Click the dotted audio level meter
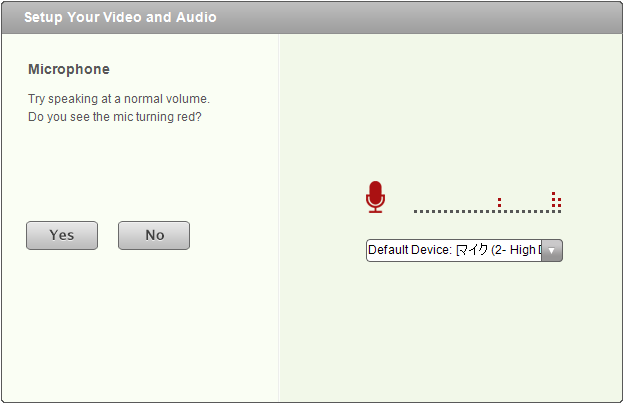The image size is (624, 404). point(488,203)
